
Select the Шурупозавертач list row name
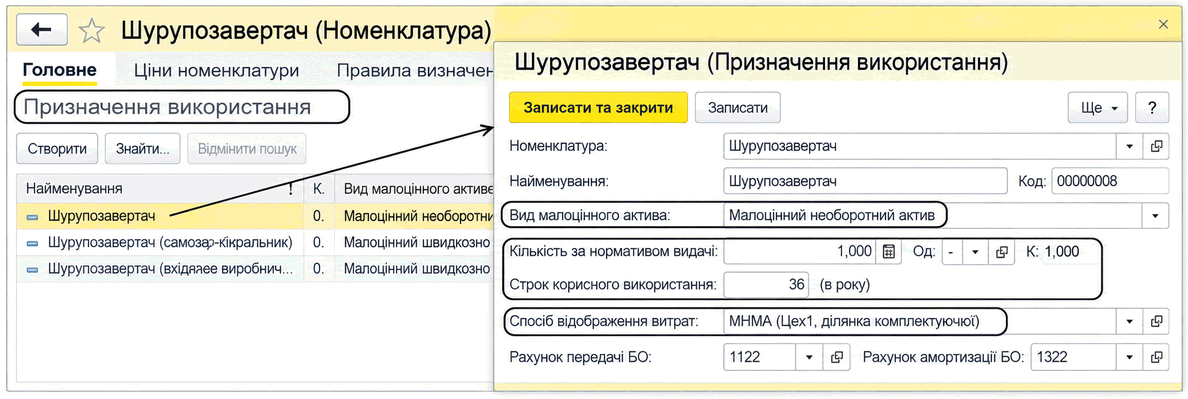click(102, 217)
